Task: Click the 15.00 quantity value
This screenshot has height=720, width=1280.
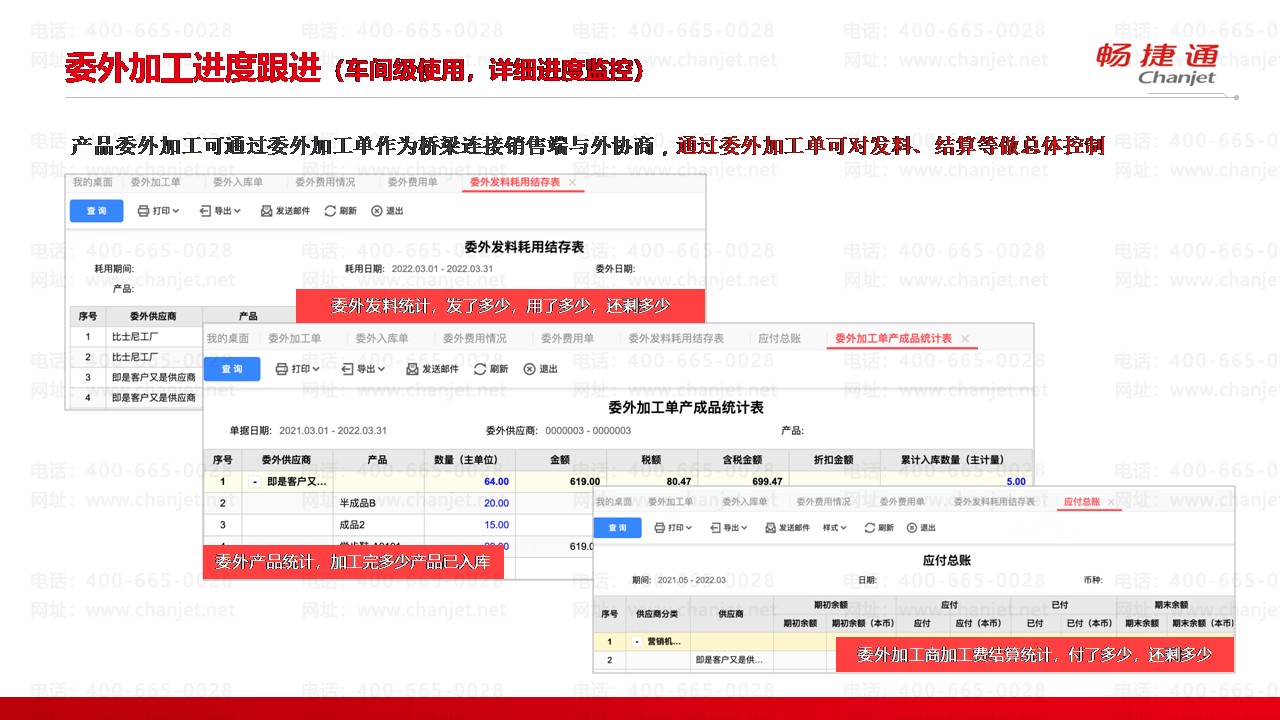Action: point(496,525)
